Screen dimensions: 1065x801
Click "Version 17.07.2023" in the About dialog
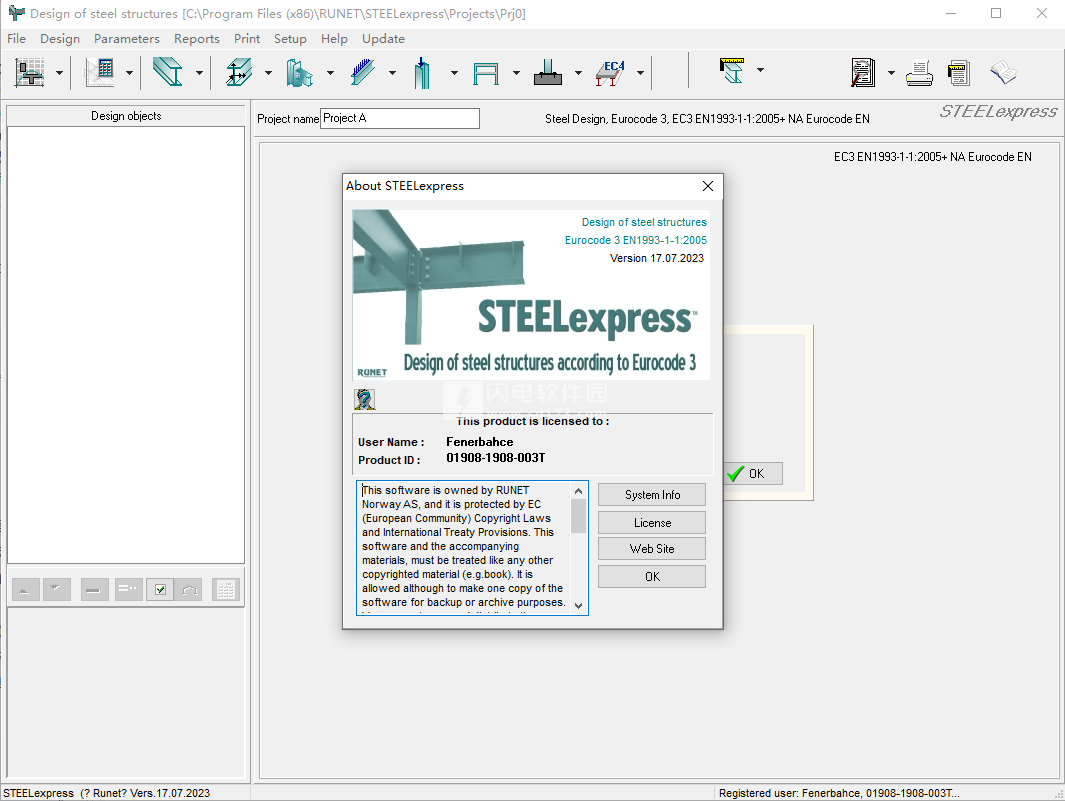657,258
